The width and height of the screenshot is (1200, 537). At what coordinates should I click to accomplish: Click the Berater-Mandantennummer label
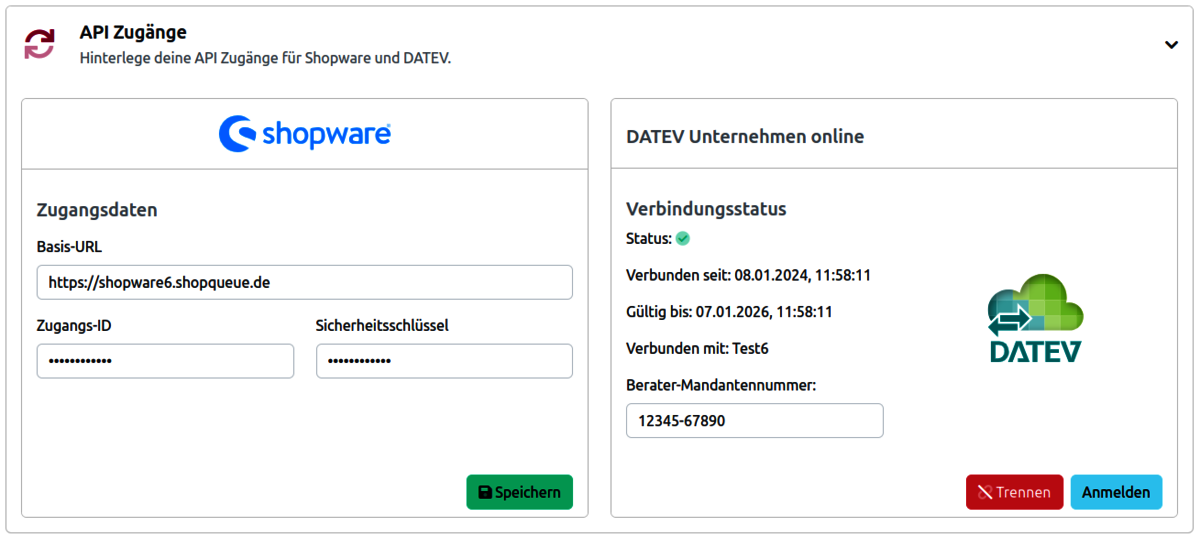(722, 385)
